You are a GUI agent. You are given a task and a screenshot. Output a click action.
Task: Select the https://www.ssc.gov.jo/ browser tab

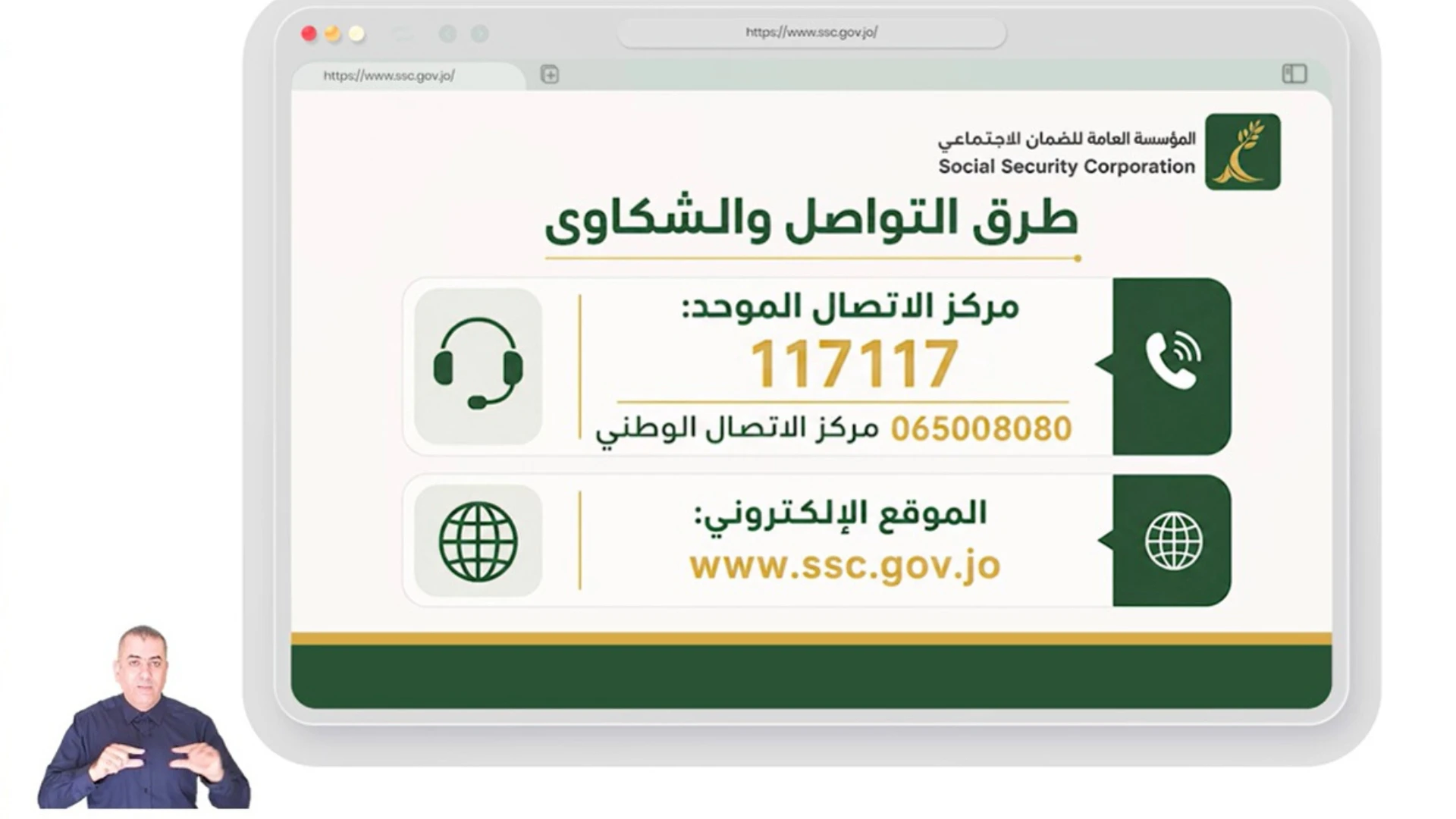[x=409, y=76]
